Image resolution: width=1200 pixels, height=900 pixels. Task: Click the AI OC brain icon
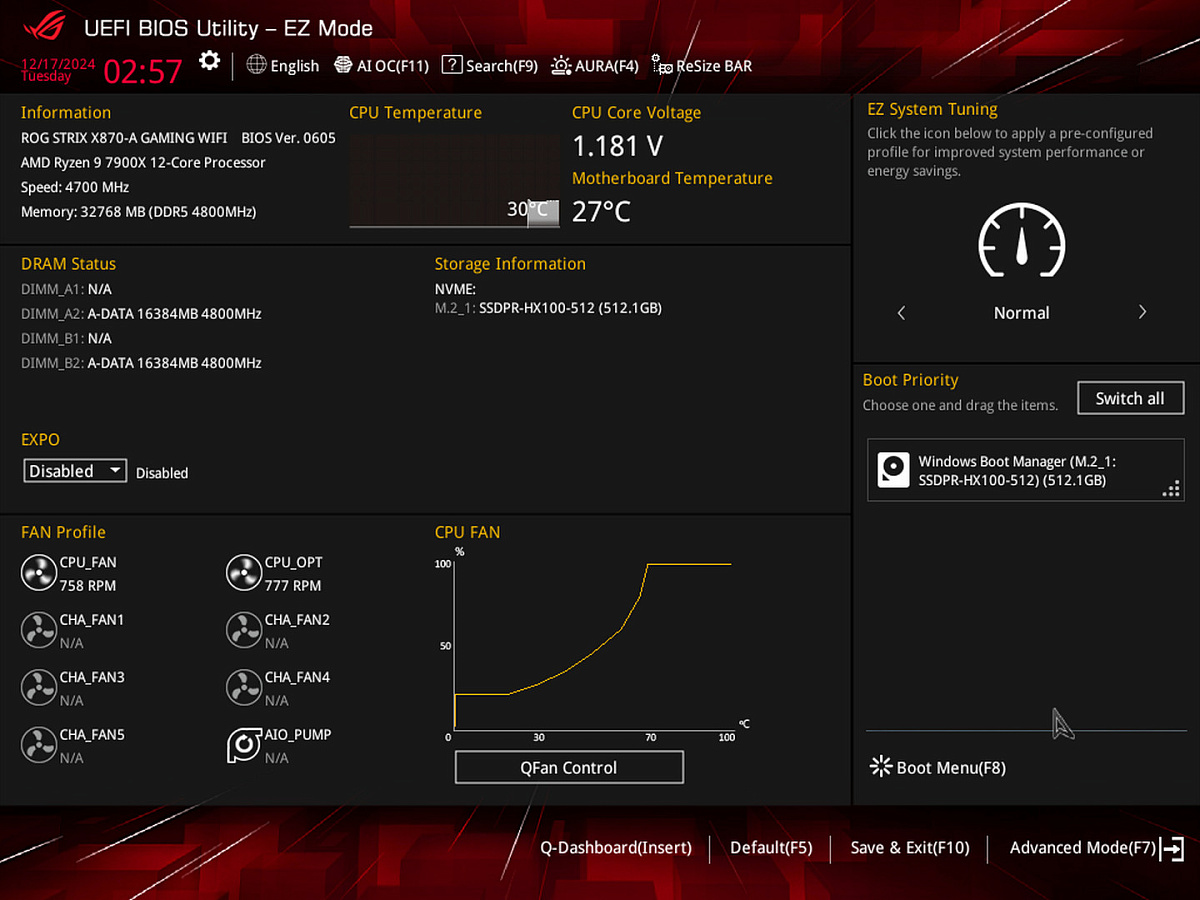tap(343, 65)
